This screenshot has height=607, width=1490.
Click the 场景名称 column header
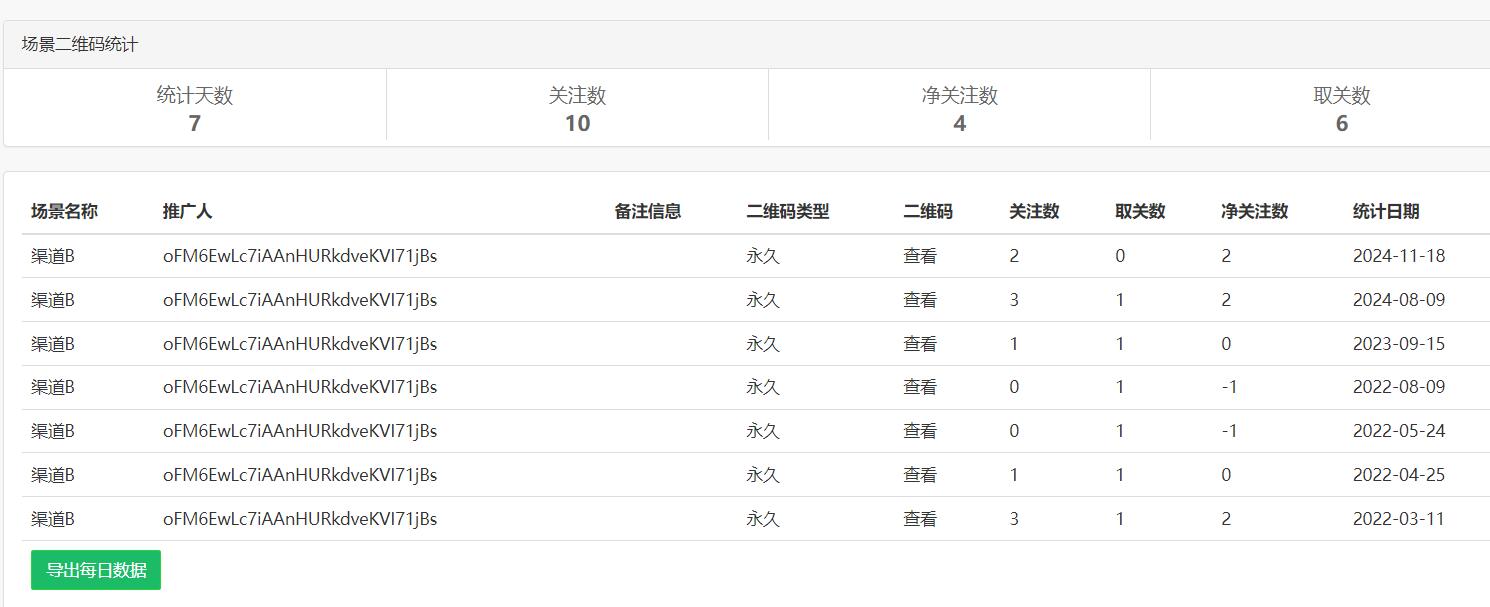(64, 211)
